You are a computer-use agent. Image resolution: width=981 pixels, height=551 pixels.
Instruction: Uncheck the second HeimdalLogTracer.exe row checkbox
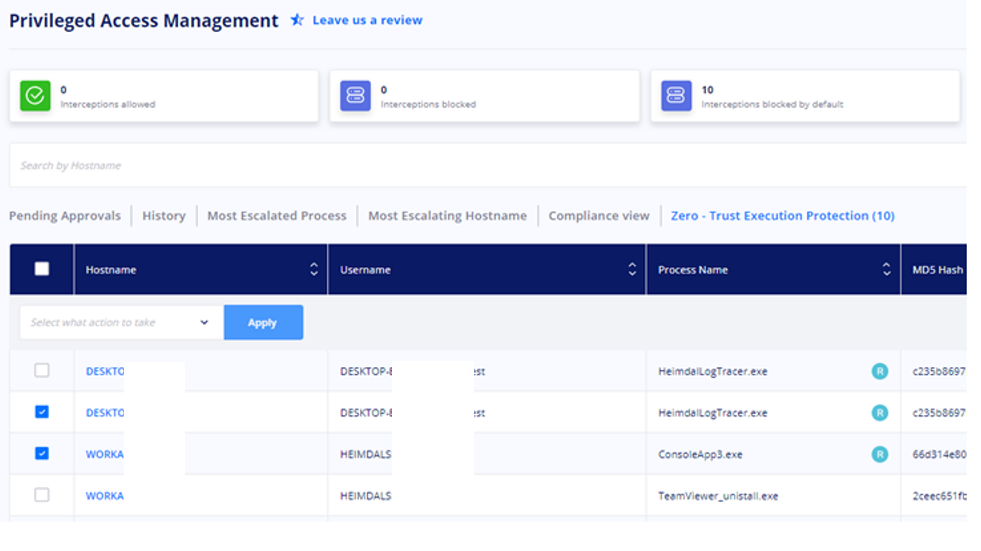(42, 412)
